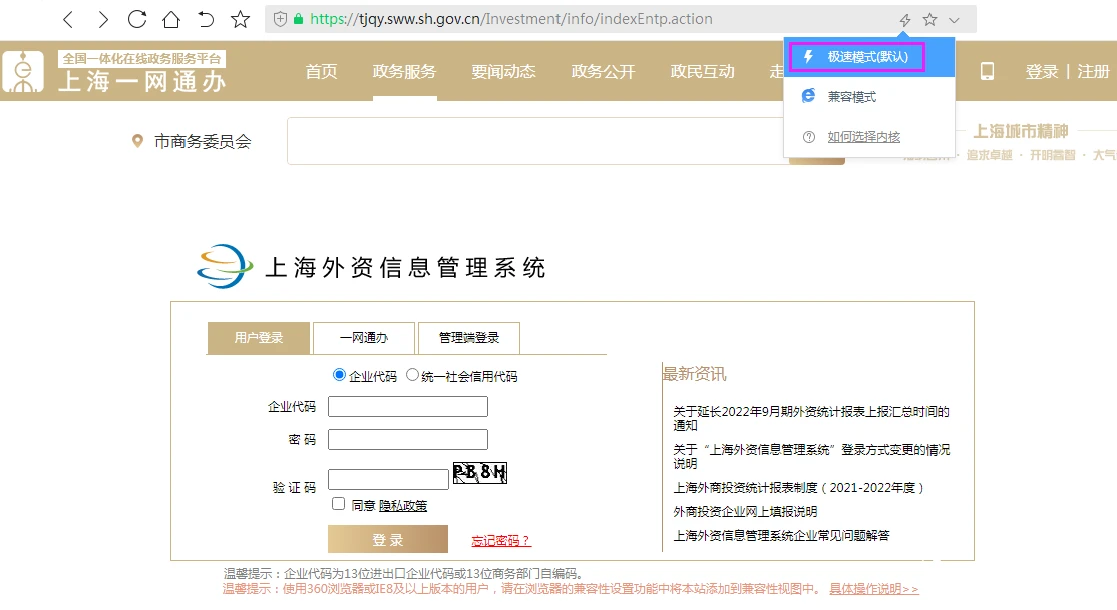Click the lightning kernel mode icon

(x=905, y=20)
